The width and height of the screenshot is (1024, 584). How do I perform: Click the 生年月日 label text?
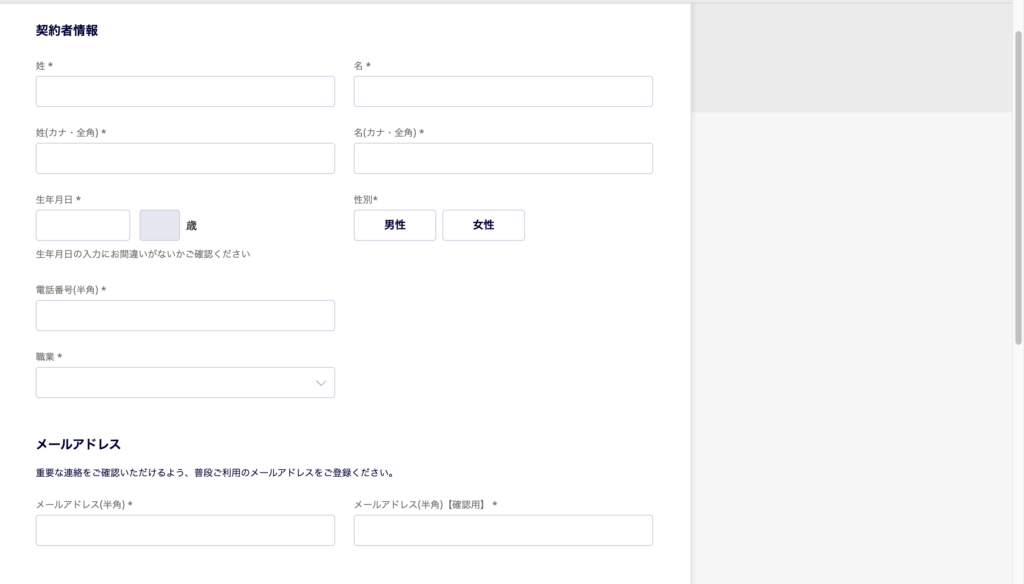point(54,200)
